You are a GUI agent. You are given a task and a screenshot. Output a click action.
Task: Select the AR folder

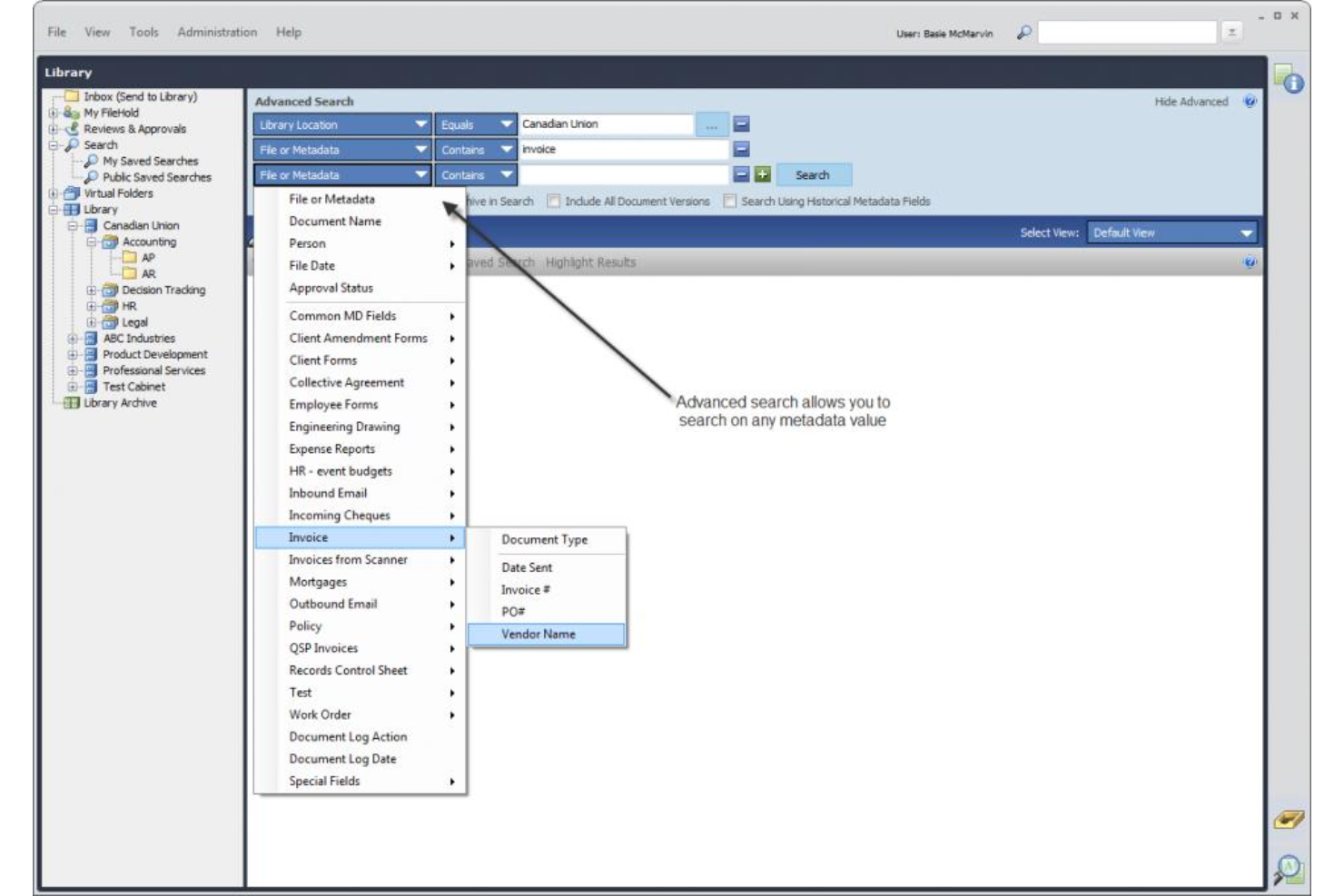148,274
